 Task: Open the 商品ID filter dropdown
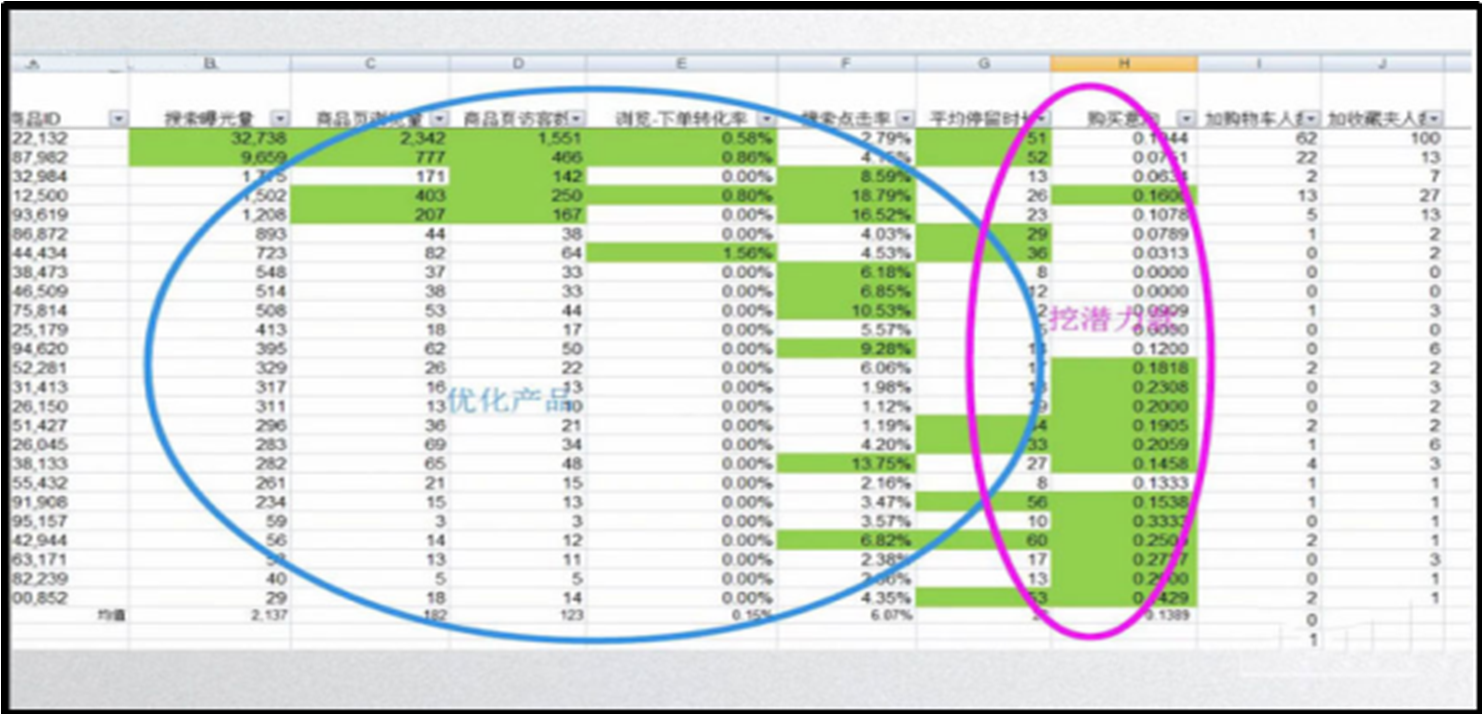[x=119, y=119]
